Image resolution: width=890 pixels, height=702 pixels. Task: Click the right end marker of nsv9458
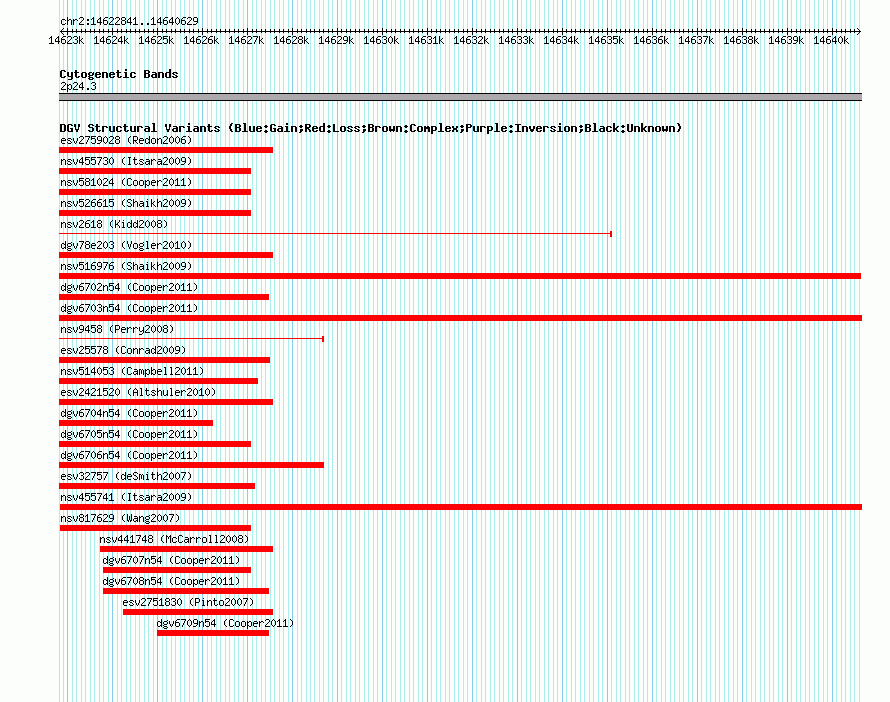coord(323,339)
